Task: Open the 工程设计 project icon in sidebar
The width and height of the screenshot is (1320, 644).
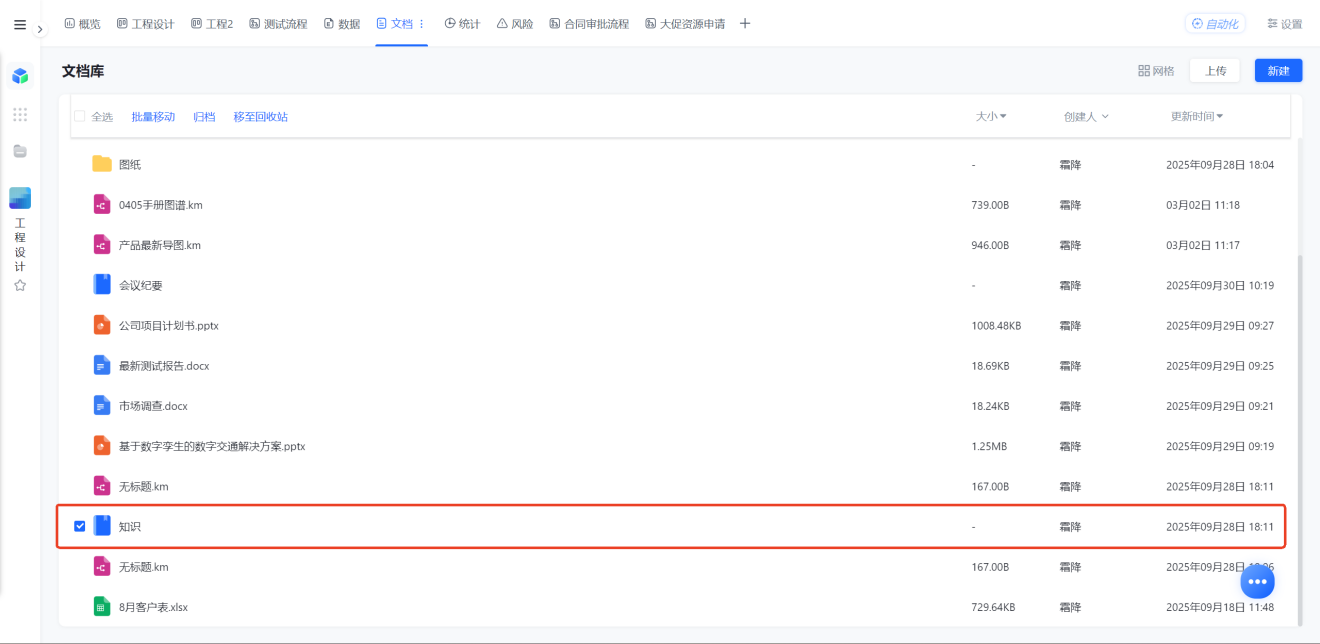Action: tap(20, 198)
